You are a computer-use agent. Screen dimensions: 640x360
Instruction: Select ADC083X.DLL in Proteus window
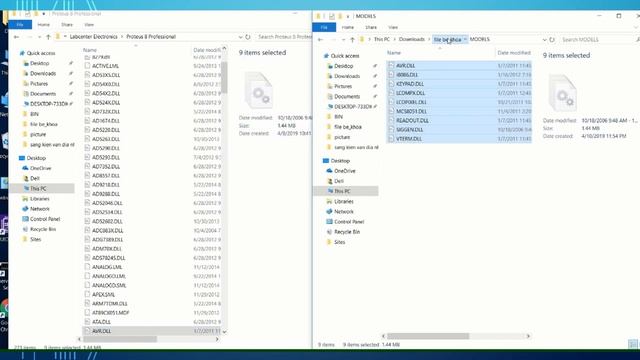point(107,230)
